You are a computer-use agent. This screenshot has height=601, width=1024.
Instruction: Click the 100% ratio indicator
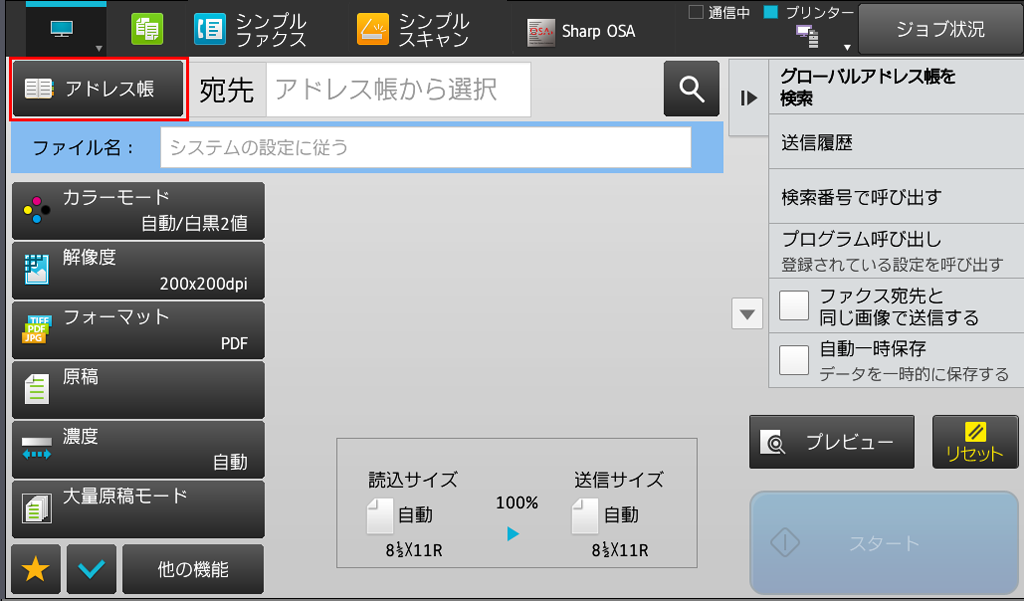coord(517,503)
